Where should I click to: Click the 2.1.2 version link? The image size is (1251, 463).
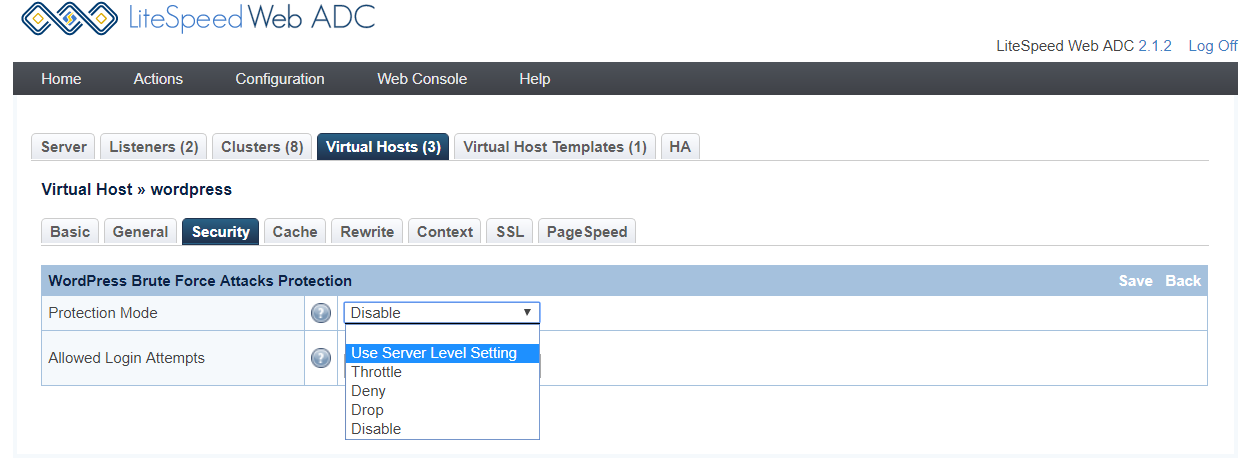click(1154, 46)
